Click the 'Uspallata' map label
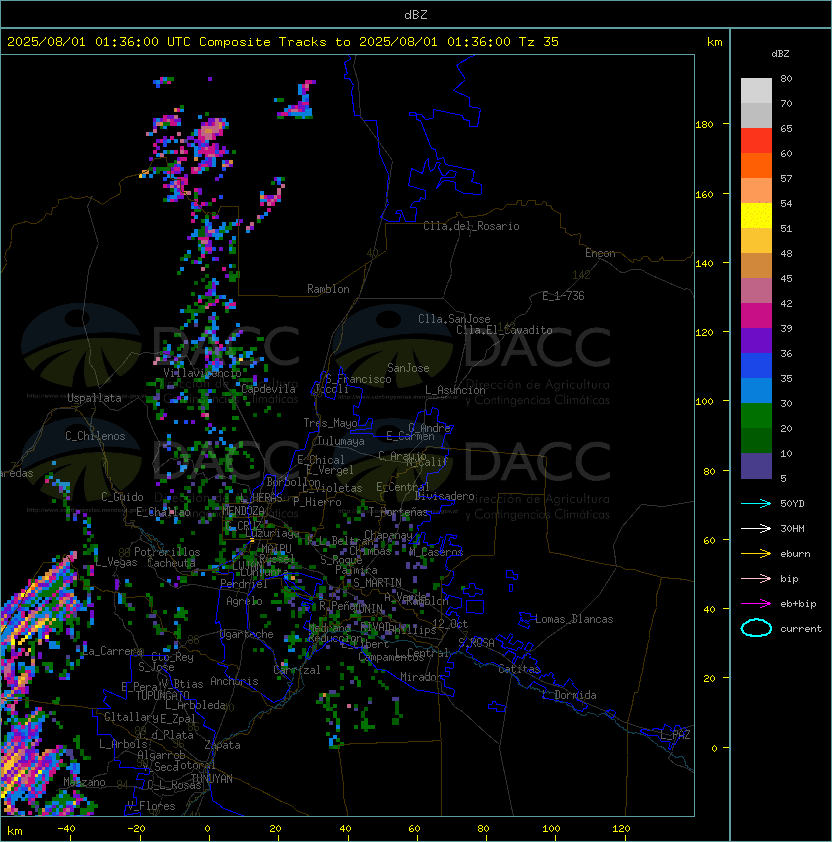This screenshot has width=832, height=842. tap(94, 398)
